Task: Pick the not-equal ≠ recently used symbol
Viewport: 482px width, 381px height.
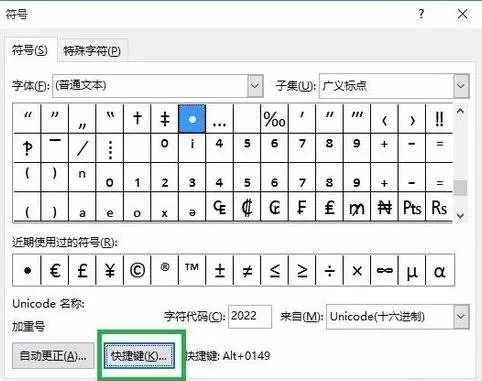Action: [x=247, y=270]
